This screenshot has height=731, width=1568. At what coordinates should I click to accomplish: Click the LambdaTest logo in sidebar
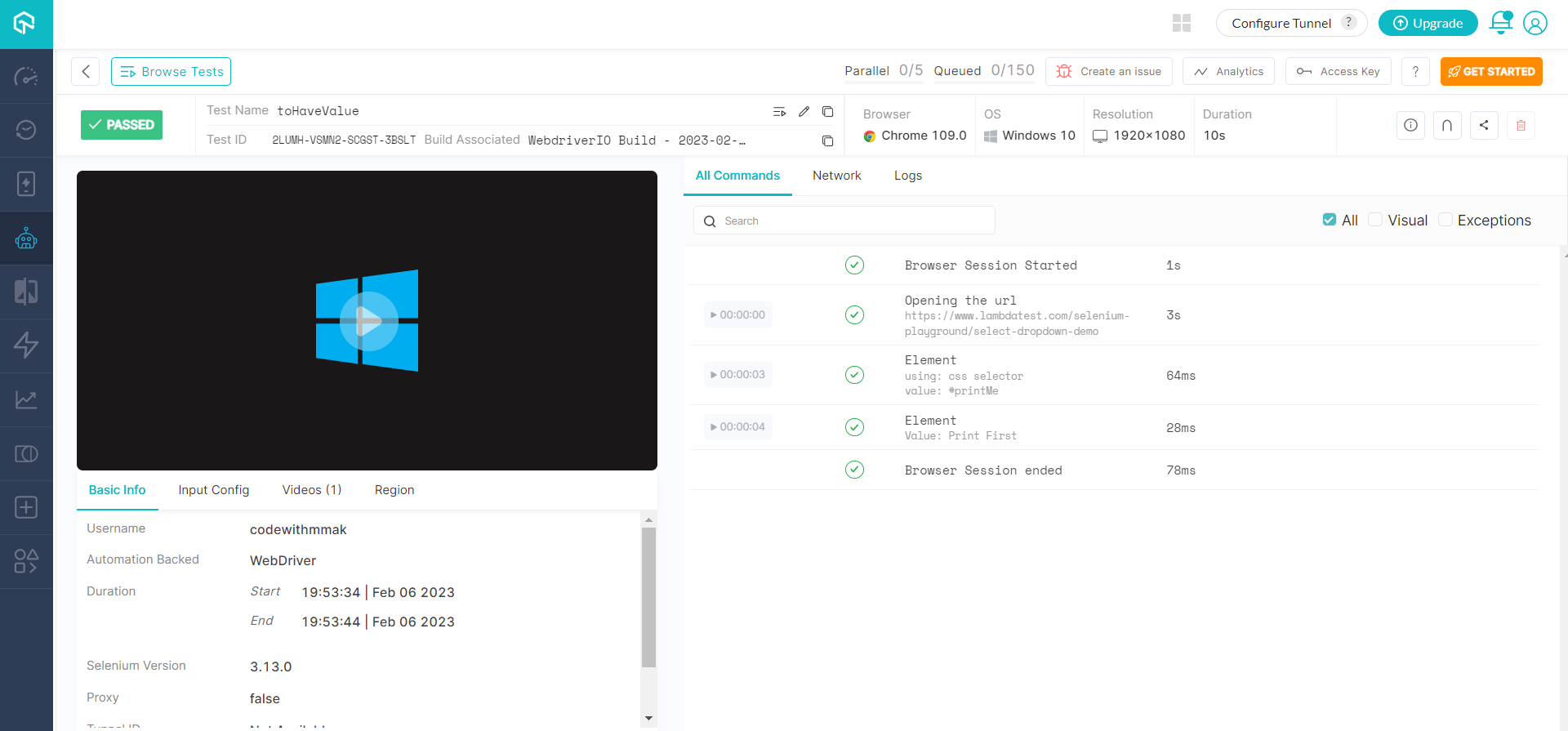[25, 23]
